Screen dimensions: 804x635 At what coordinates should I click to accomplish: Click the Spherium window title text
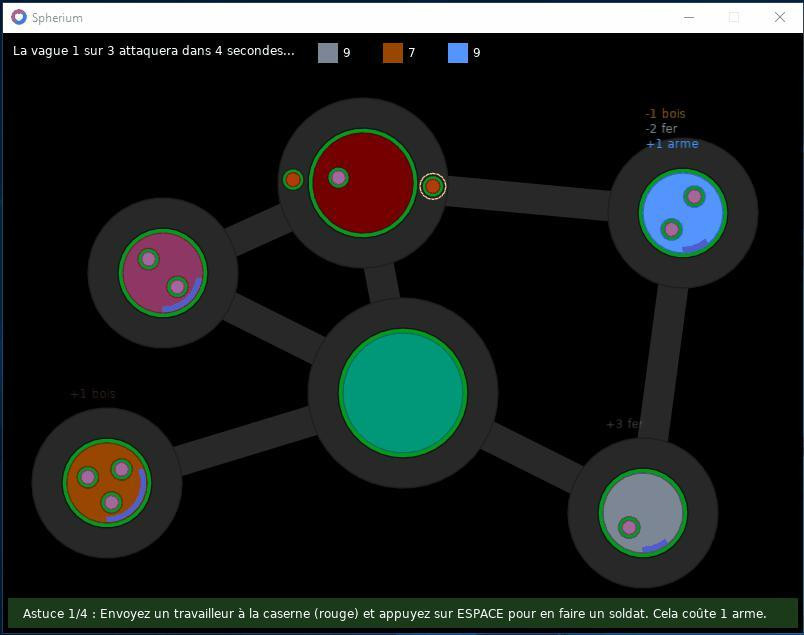pyautogui.click(x=57, y=18)
